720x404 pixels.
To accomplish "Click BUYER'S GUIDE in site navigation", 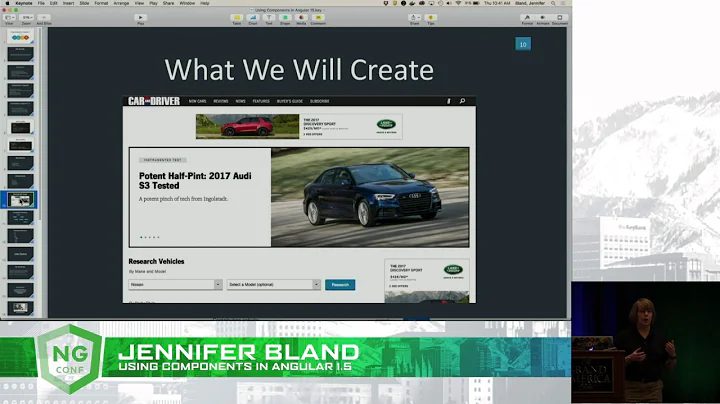I will tap(290, 101).
